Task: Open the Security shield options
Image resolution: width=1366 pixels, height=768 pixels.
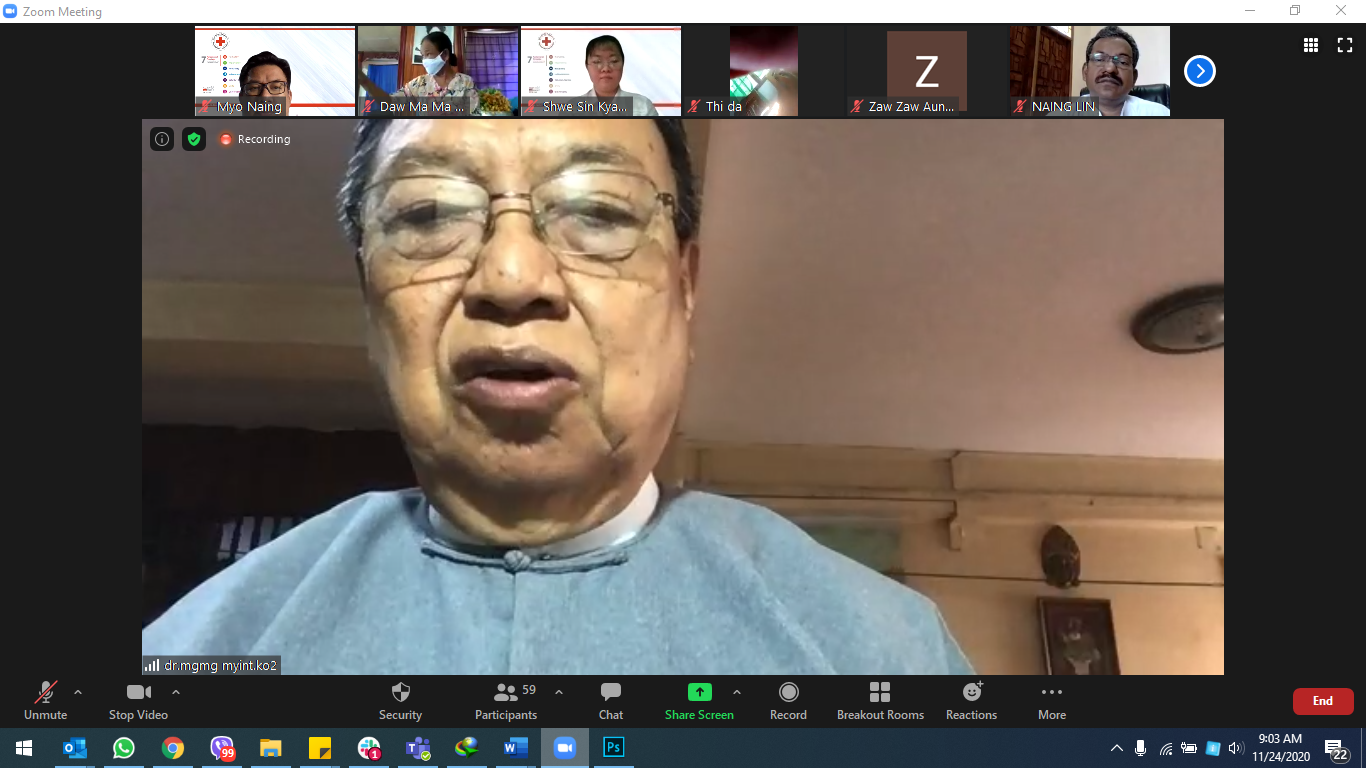Action: click(400, 700)
